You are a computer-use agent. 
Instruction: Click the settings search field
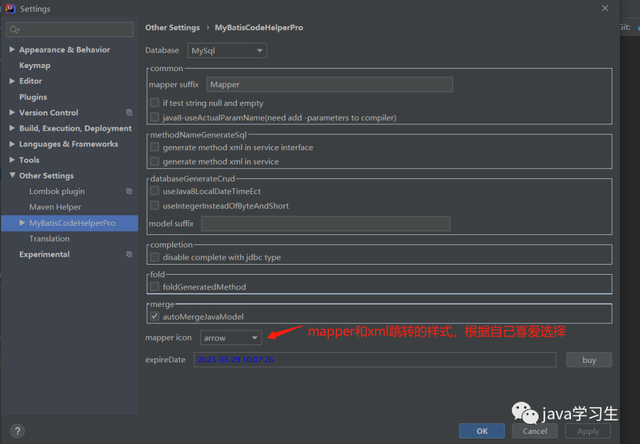(70, 29)
